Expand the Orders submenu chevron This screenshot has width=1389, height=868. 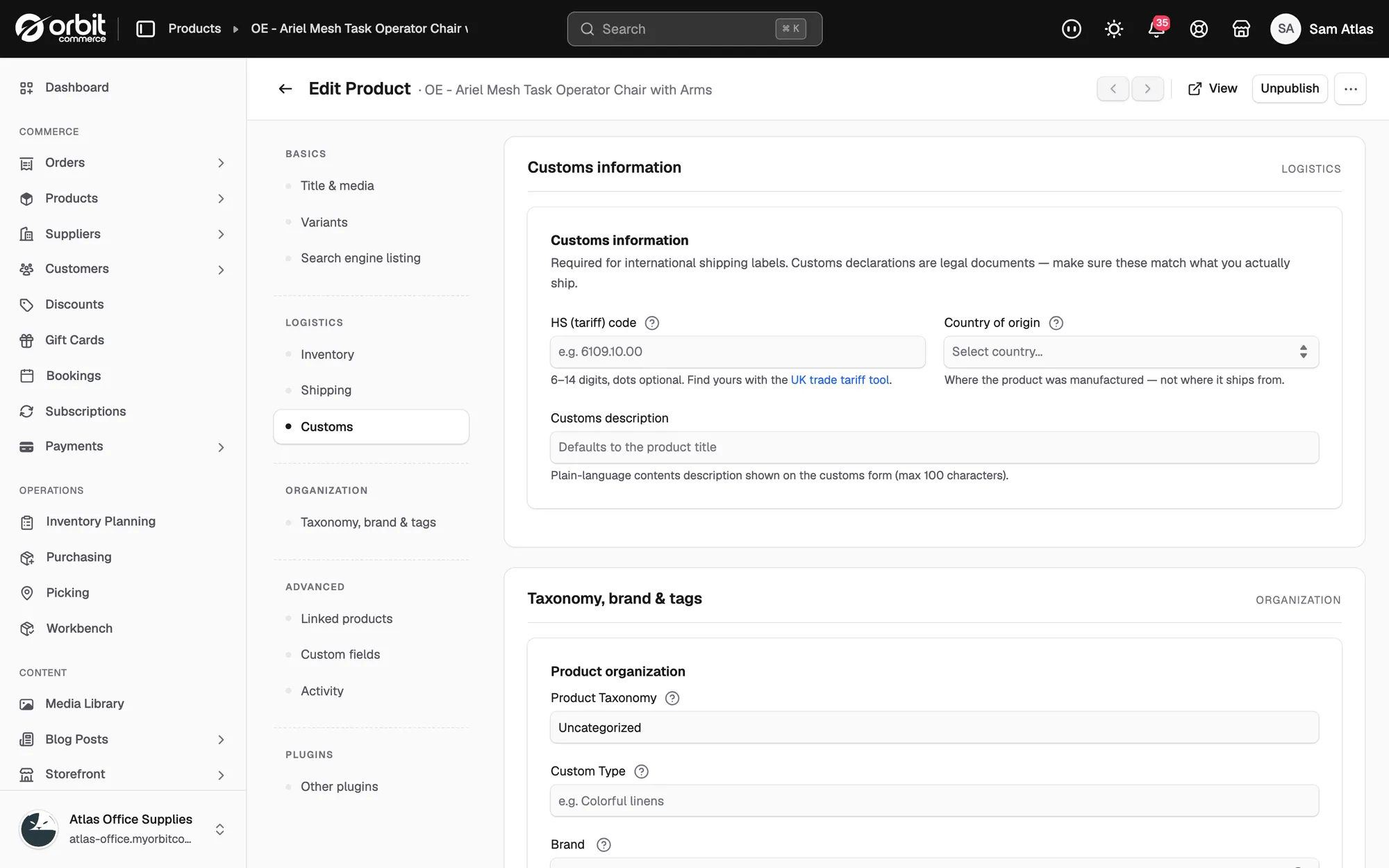[221, 162]
